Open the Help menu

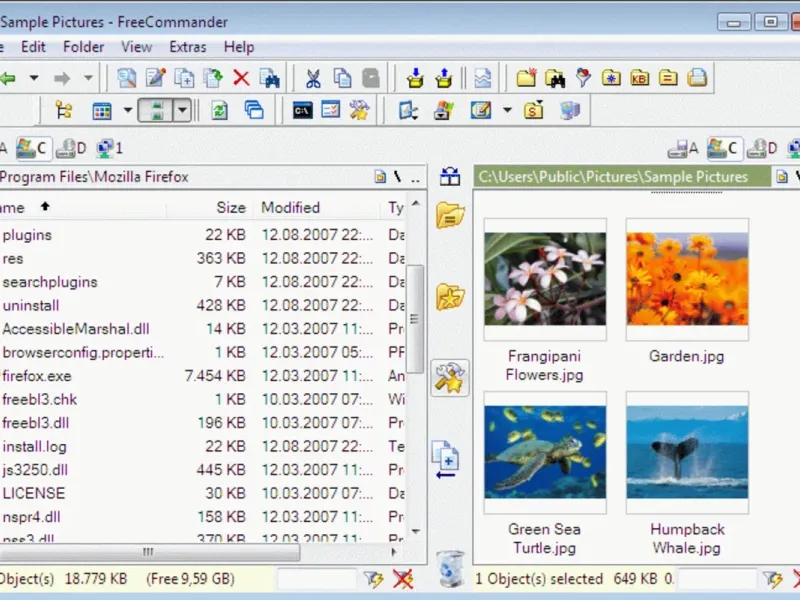pos(239,47)
